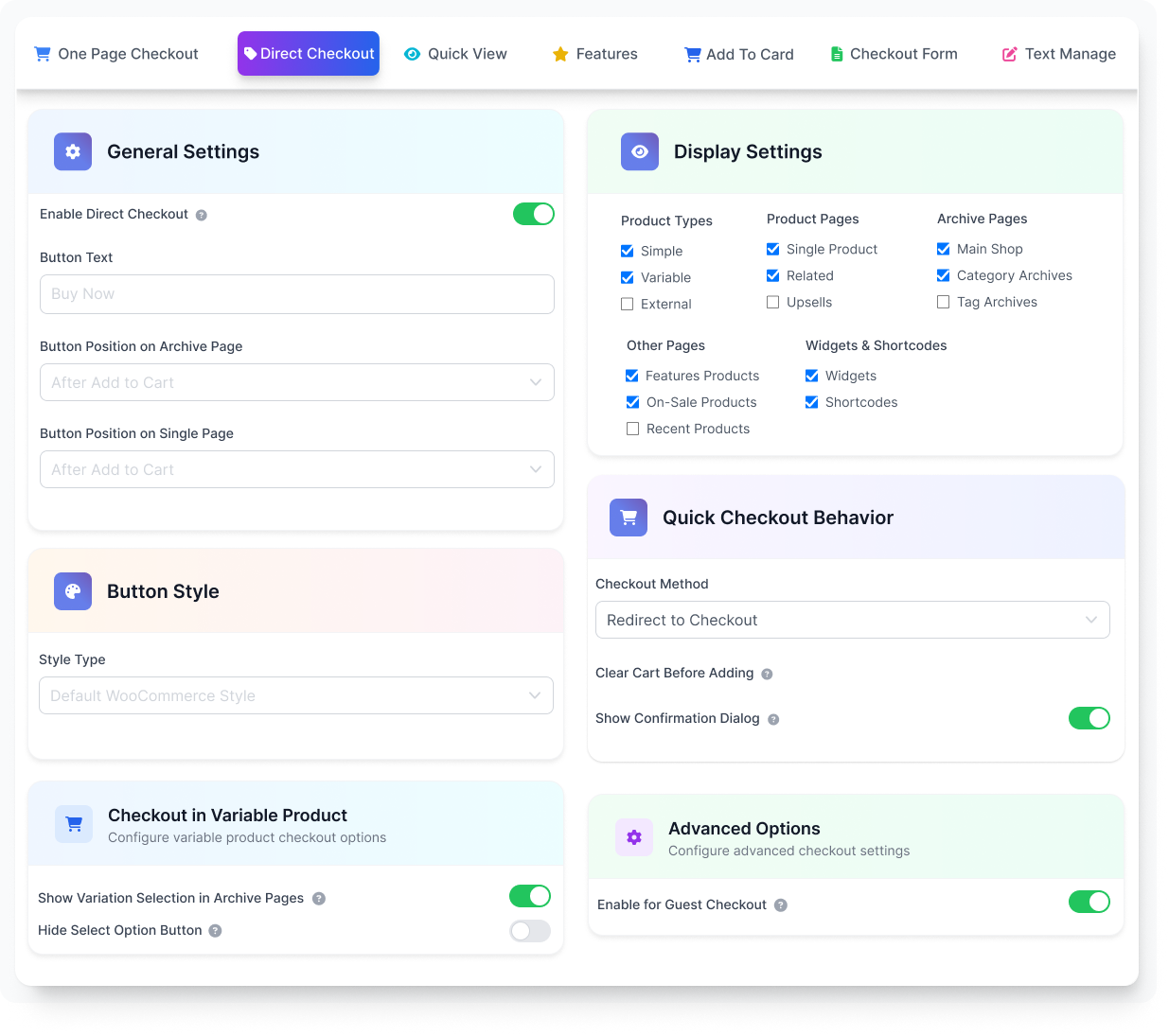
Task: Click the Button Style palette icon
Action: (73, 591)
